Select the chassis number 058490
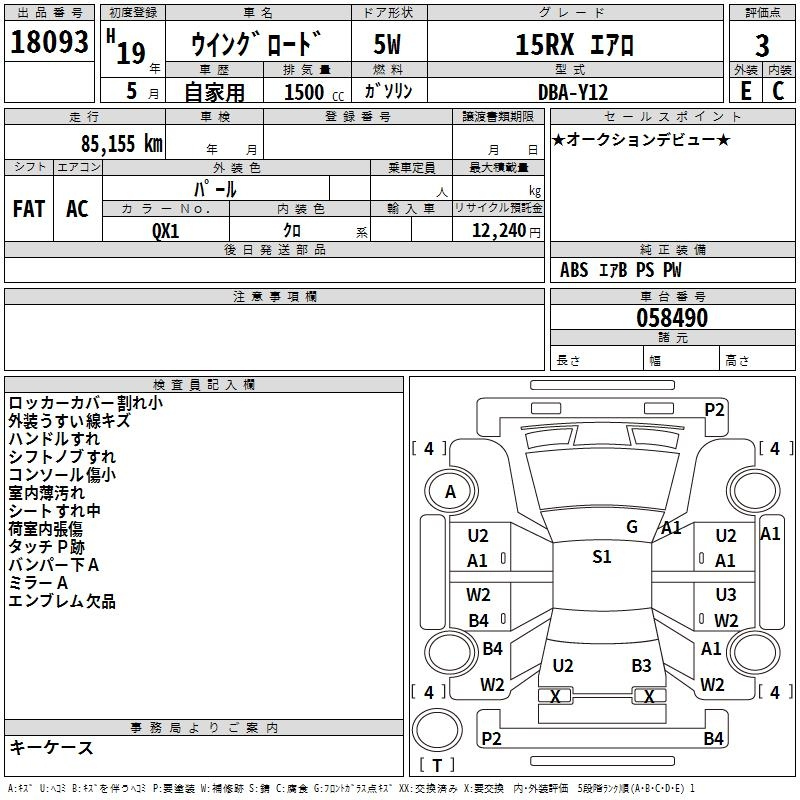 [x=672, y=319]
